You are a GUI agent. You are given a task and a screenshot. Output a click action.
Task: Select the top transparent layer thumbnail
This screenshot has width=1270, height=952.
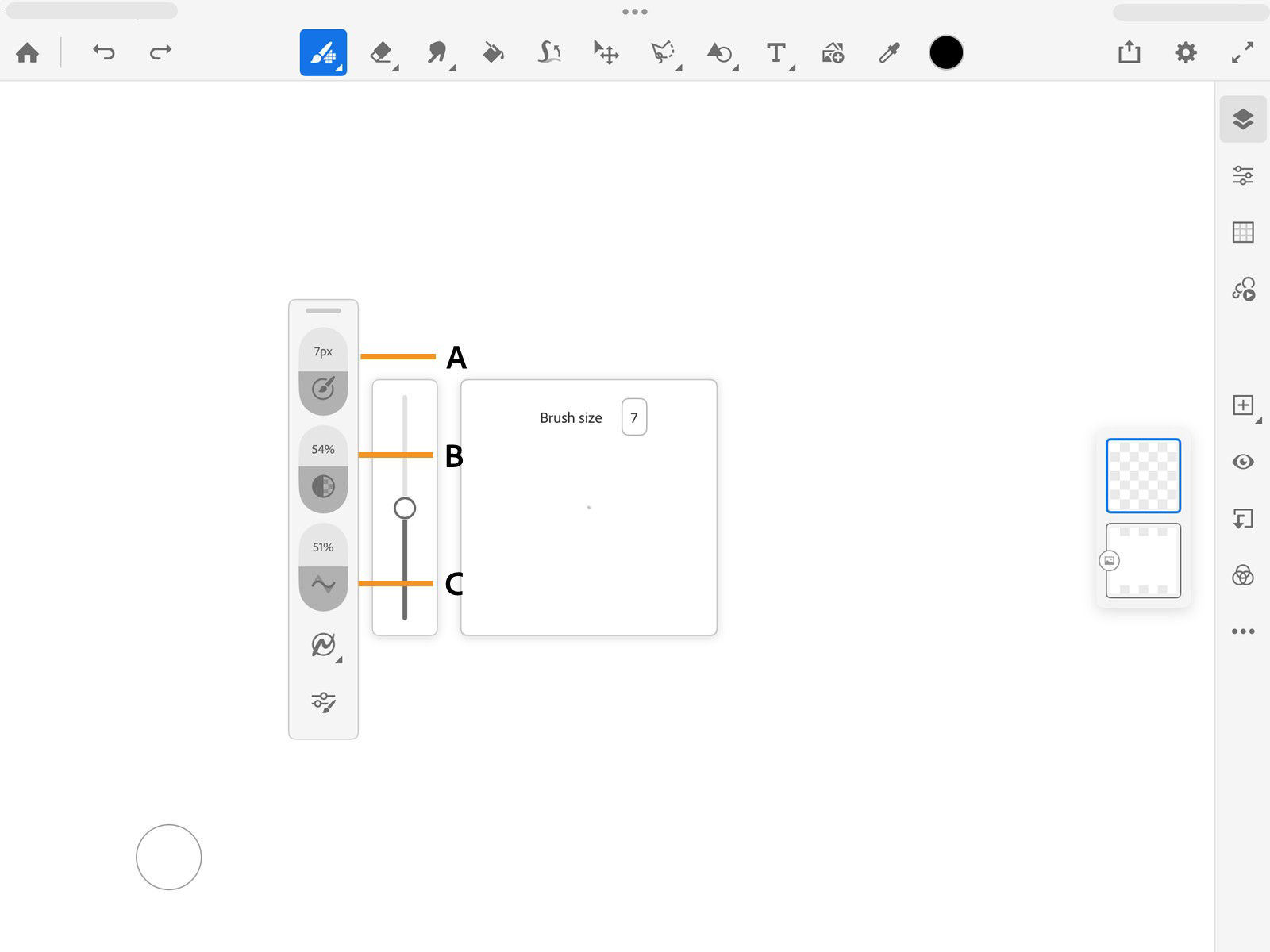coord(1143,475)
